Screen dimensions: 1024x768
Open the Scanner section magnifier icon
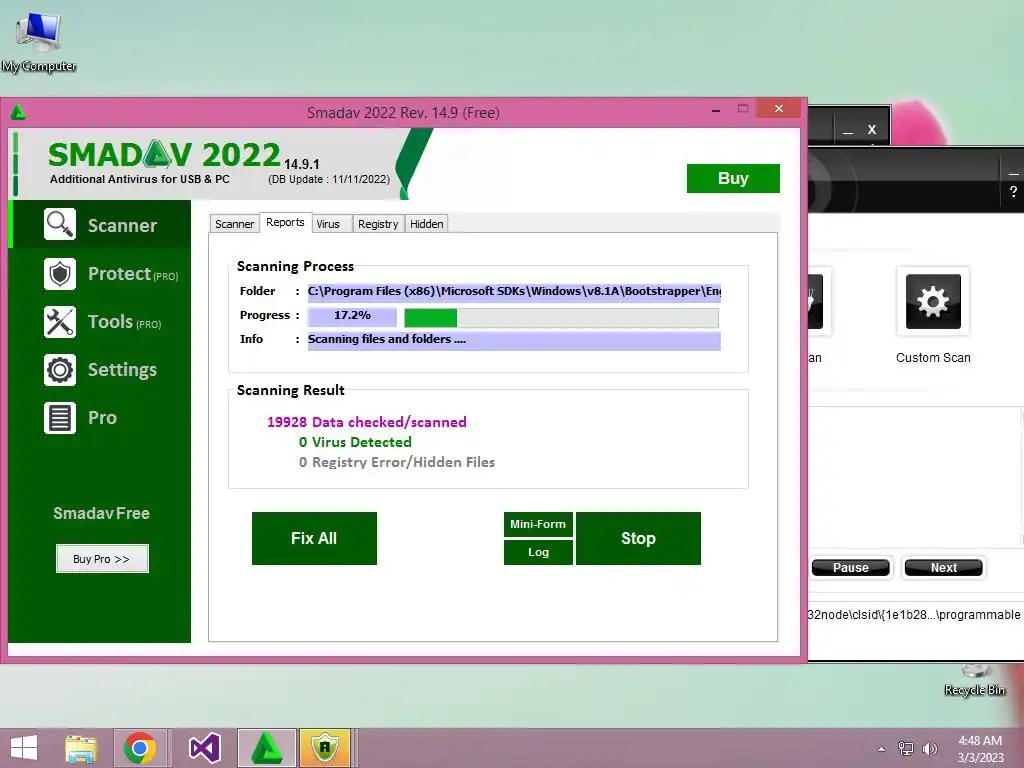[x=60, y=225]
